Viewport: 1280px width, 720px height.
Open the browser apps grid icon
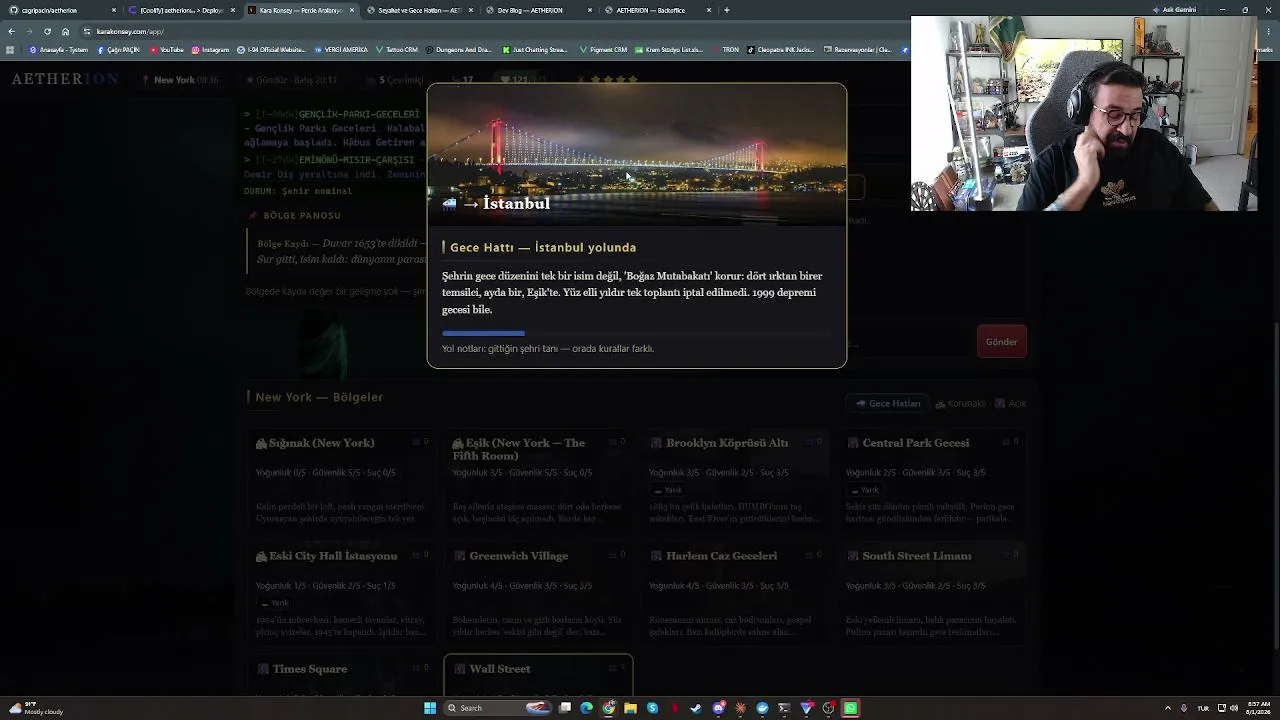point(10,49)
